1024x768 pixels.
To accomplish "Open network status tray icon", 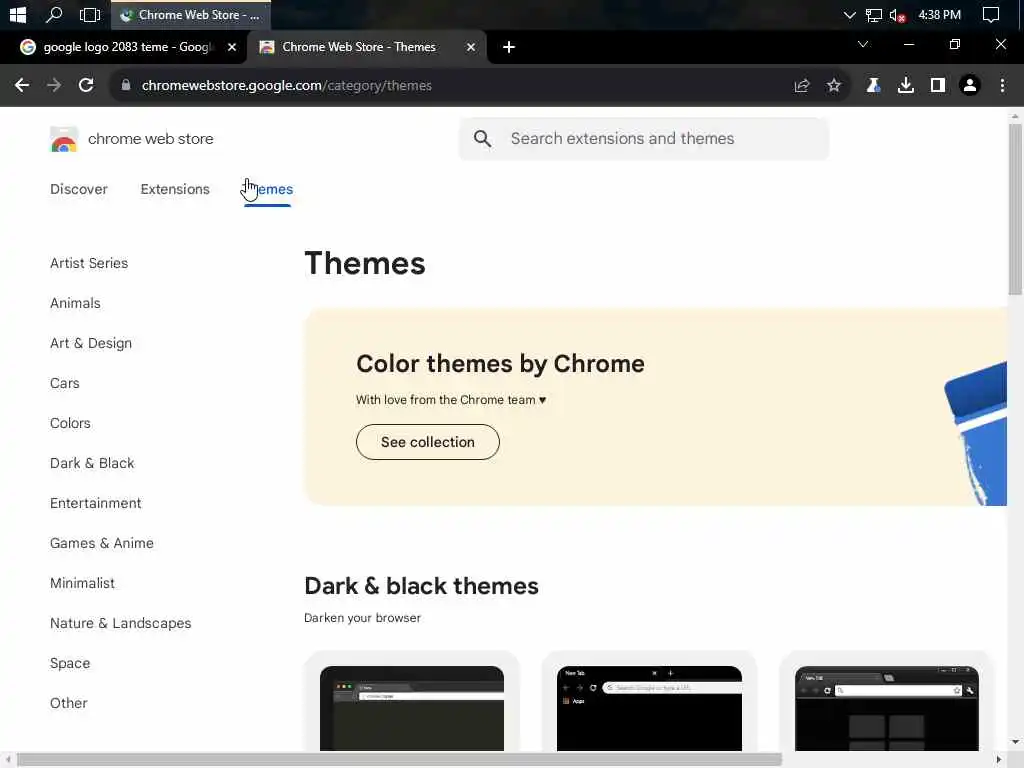I will (873, 14).
